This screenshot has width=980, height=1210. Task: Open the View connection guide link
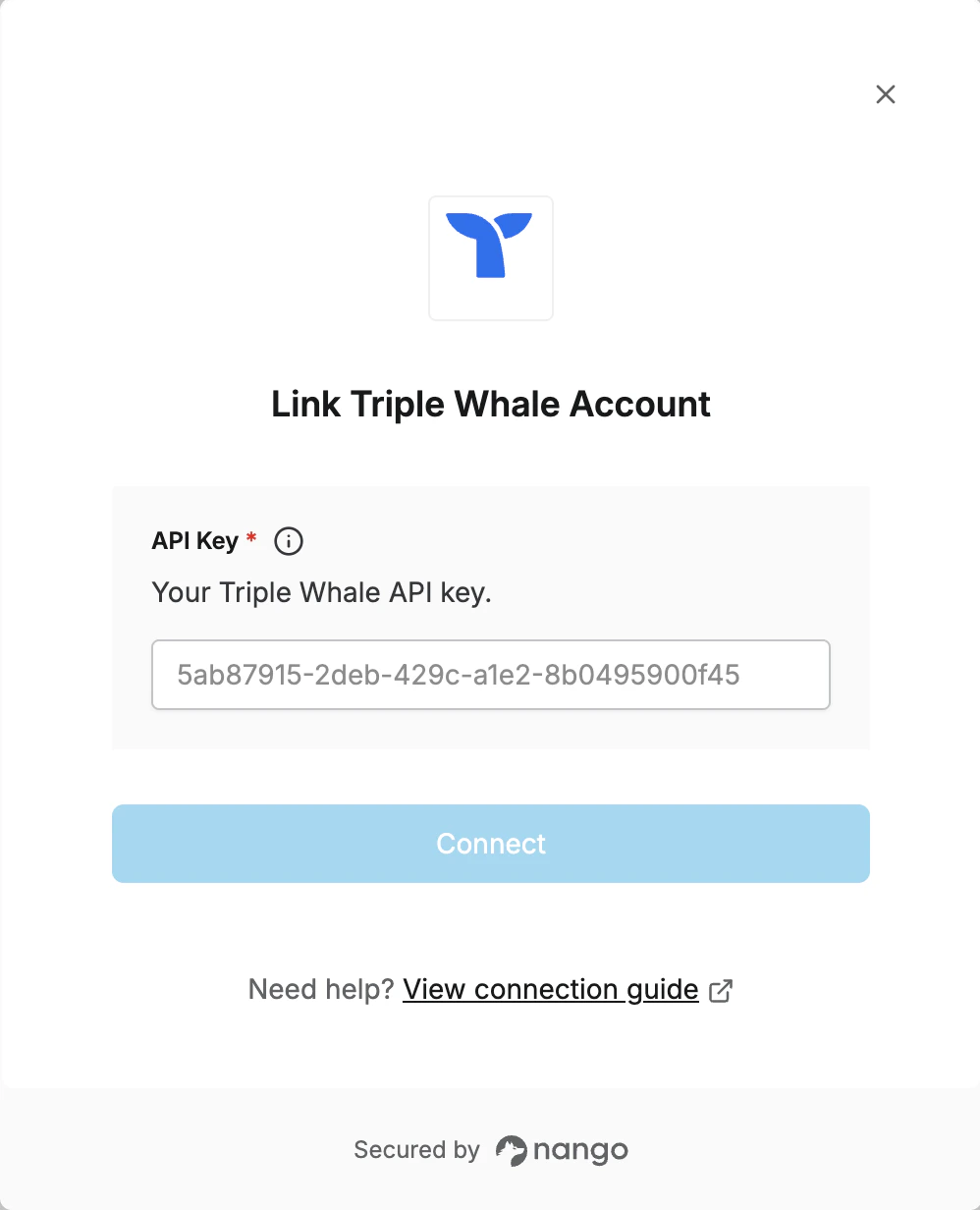point(551,989)
